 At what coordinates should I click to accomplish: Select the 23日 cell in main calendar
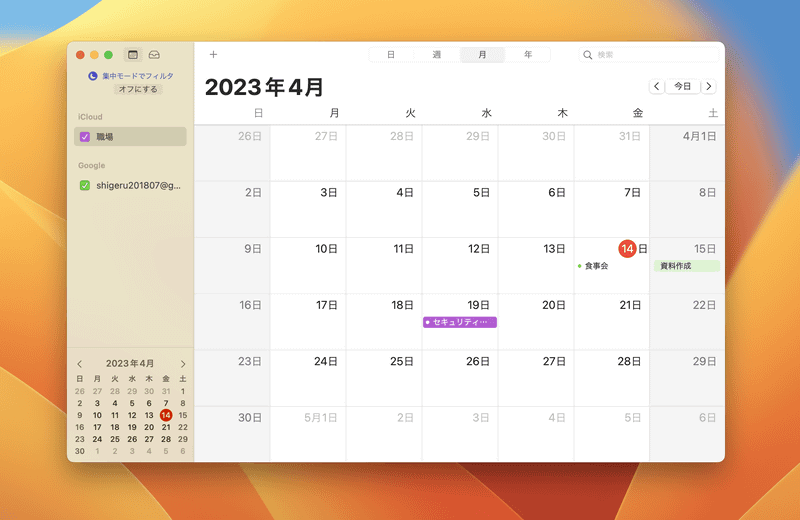(x=232, y=378)
